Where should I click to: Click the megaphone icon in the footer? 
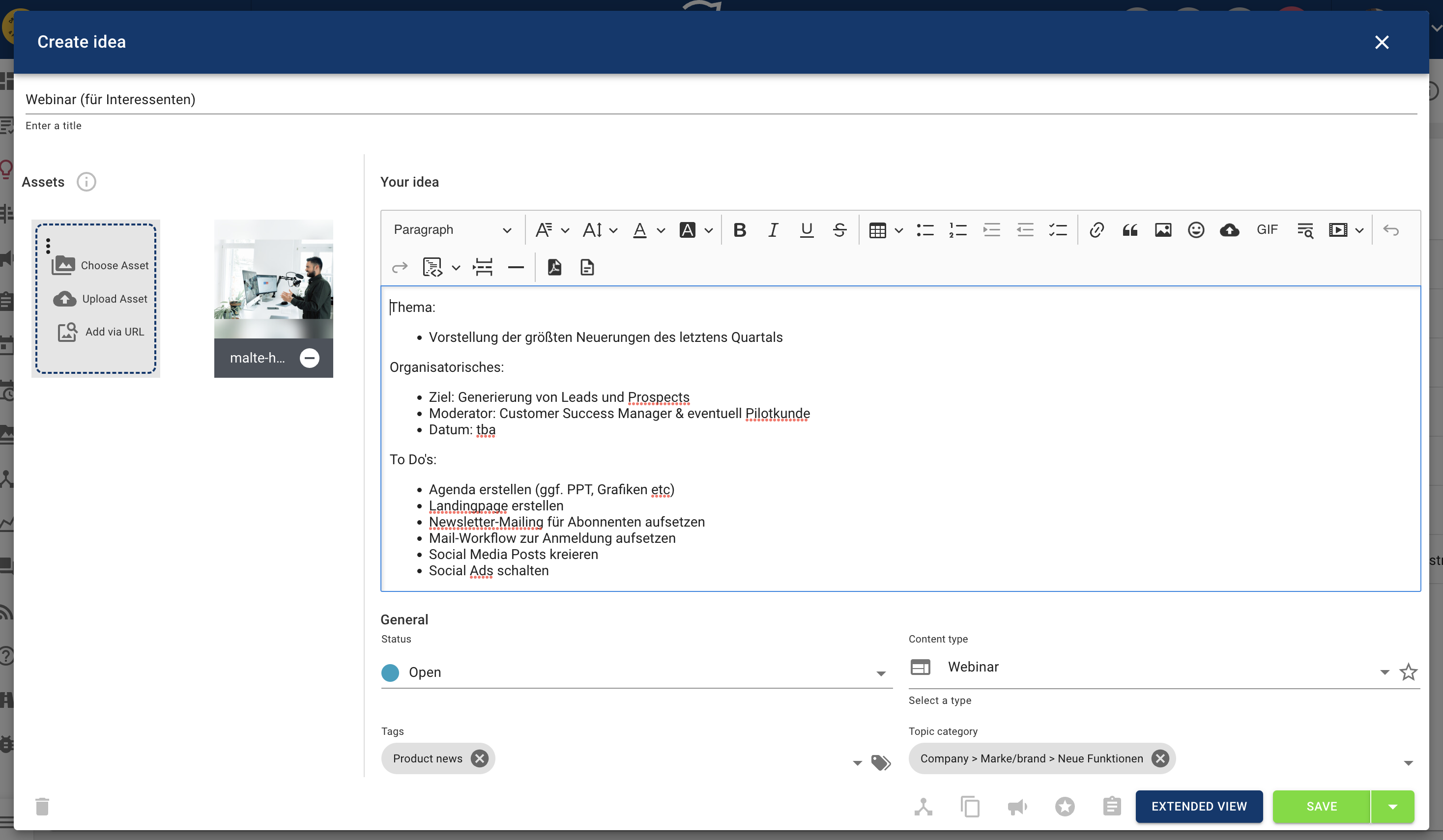[1017, 807]
